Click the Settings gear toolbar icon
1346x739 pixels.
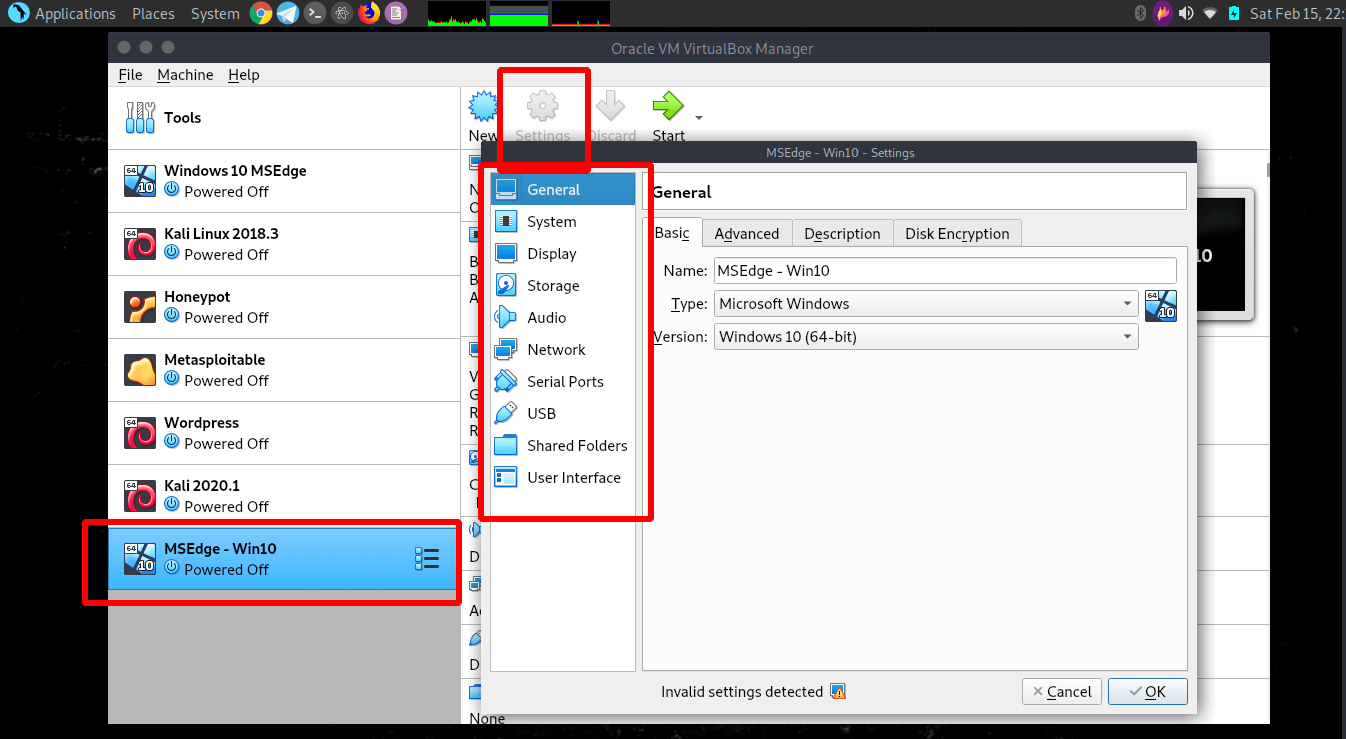tap(542, 105)
